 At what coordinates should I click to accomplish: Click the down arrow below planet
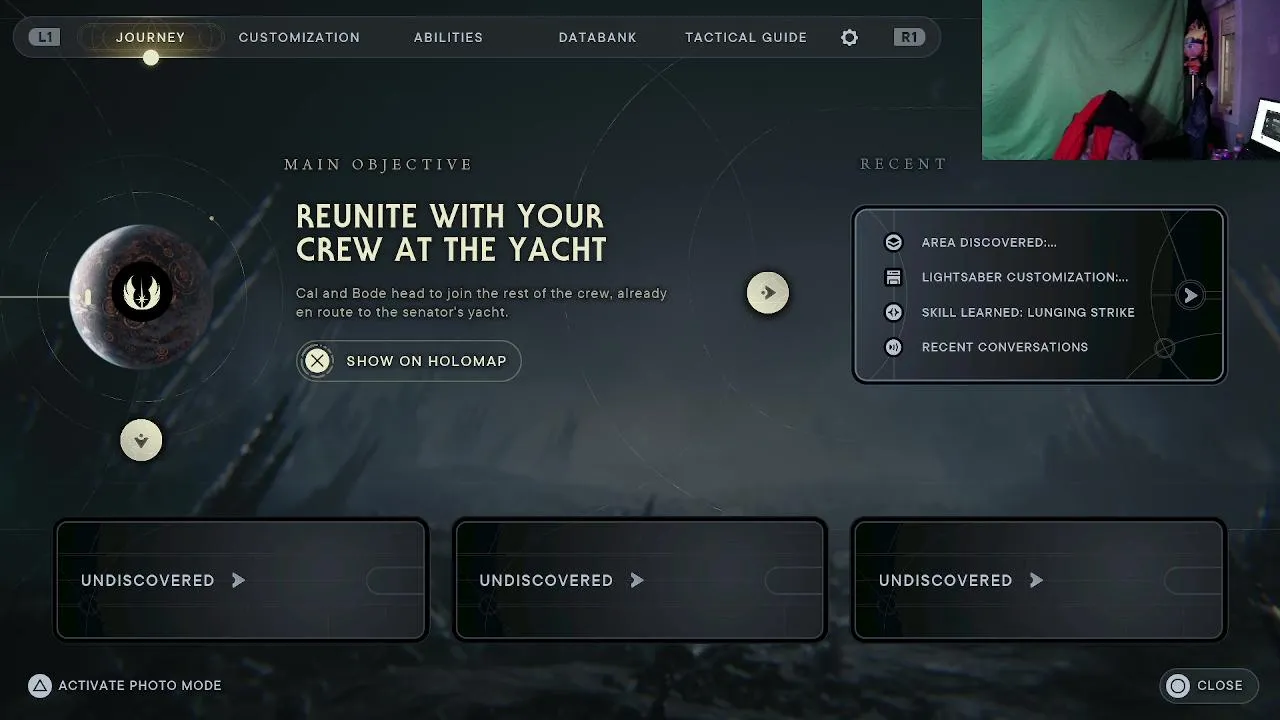[x=141, y=440]
